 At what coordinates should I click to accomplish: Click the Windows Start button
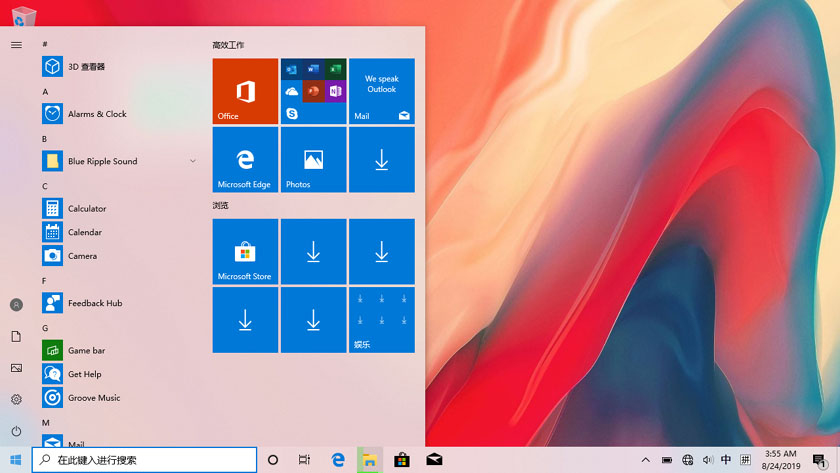[x=16, y=460]
